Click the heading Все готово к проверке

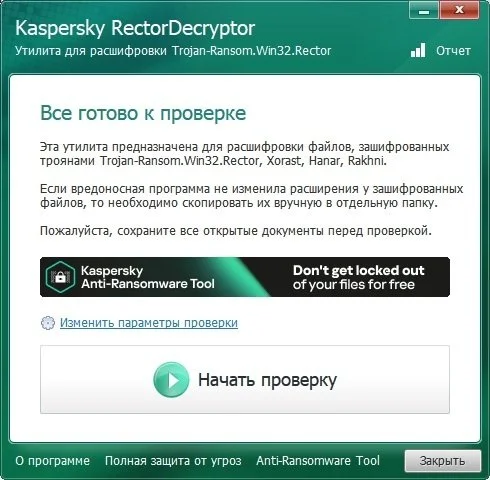click(143, 114)
